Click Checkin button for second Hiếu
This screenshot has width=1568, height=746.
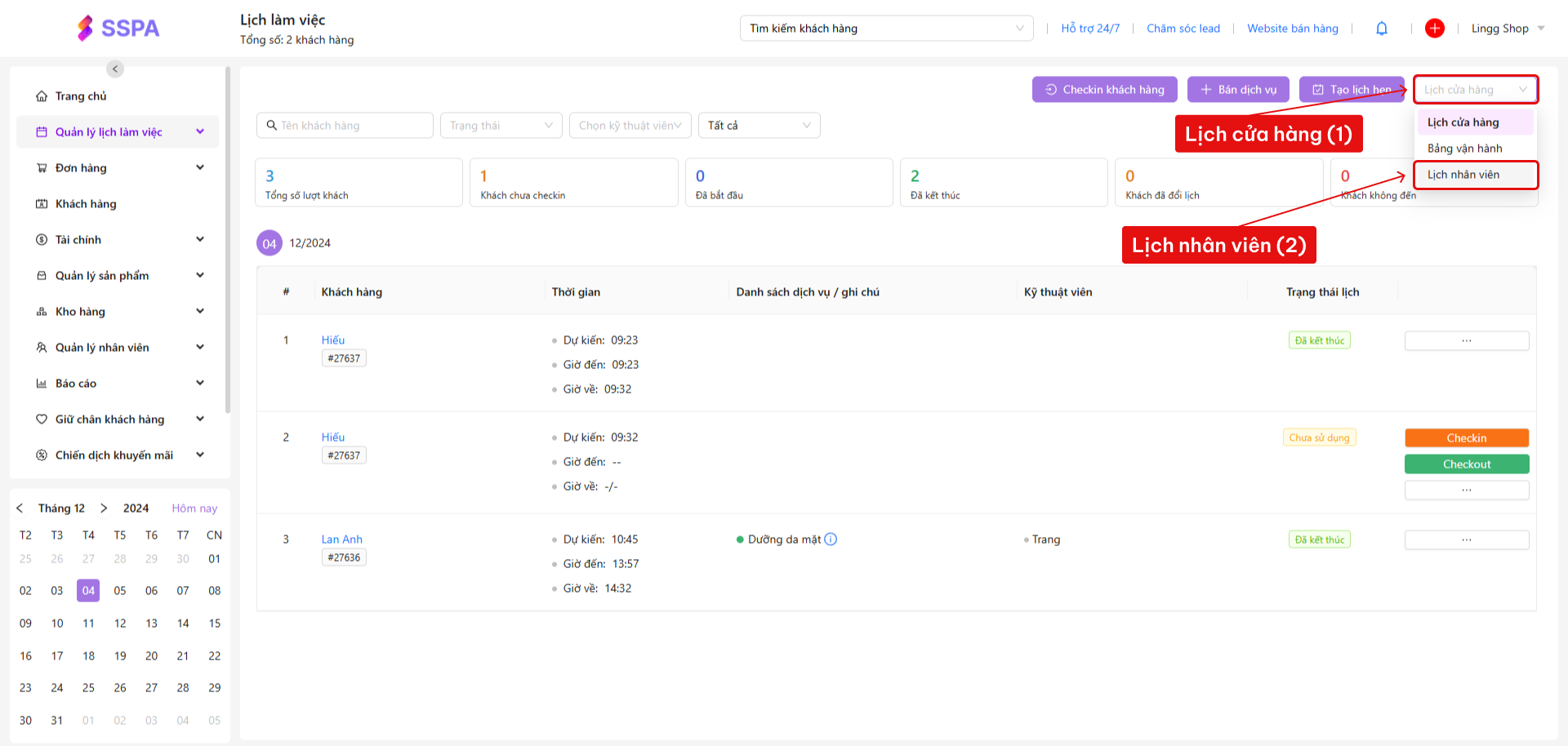point(1467,438)
